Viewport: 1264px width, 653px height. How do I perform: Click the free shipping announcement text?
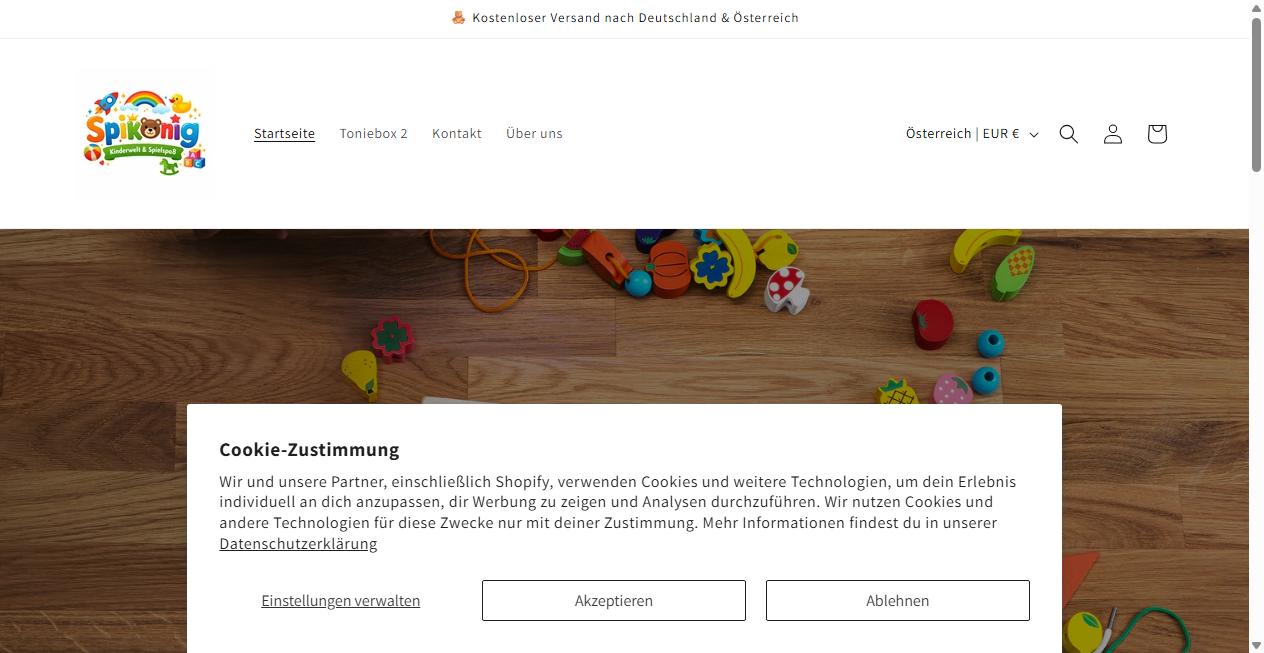634,17
